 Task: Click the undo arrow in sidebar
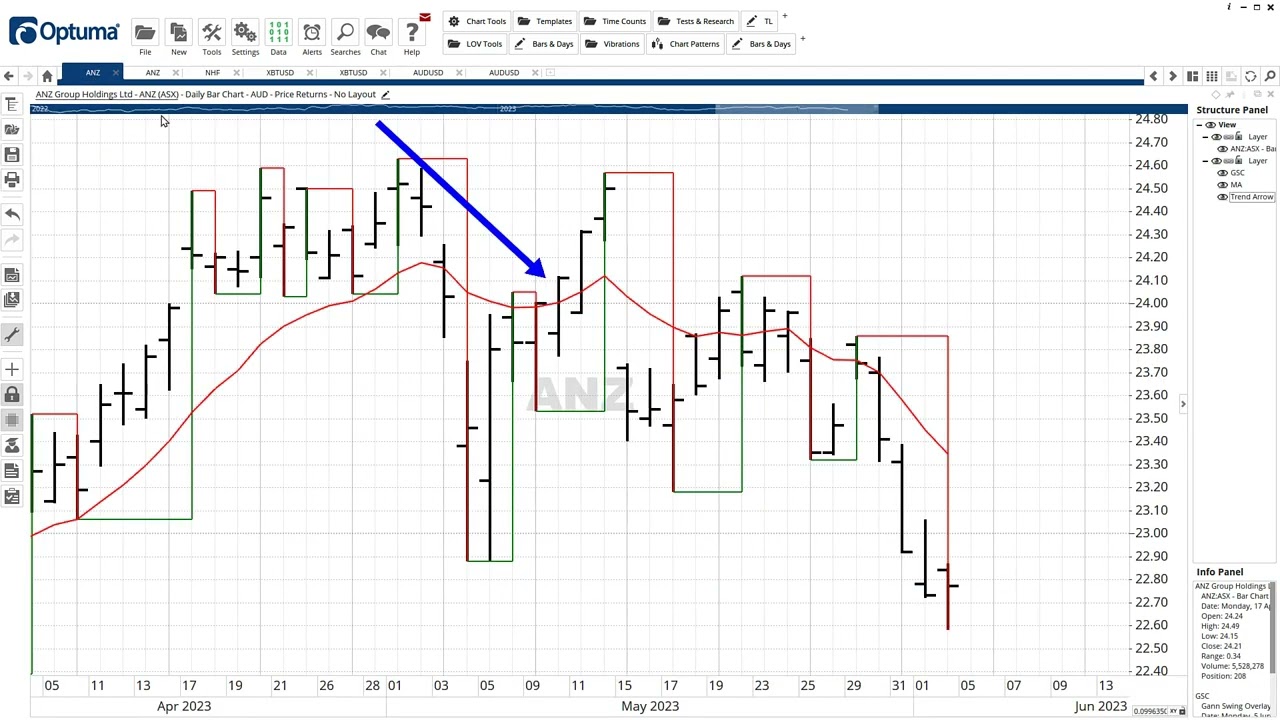[12, 214]
